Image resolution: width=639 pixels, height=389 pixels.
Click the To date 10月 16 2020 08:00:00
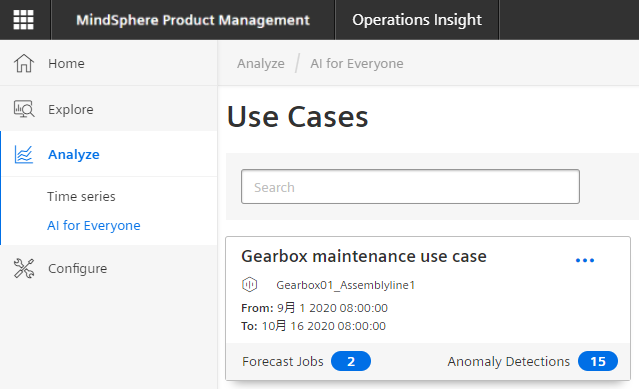(x=324, y=326)
